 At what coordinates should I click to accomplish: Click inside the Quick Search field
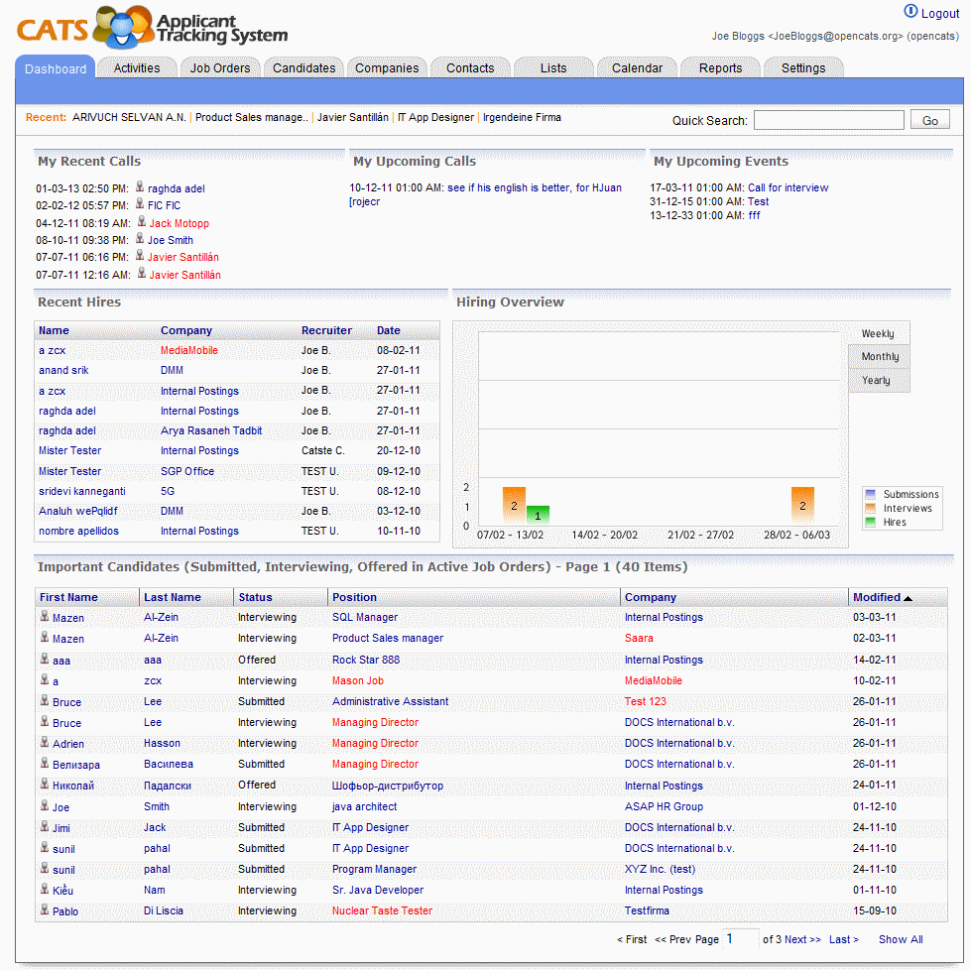tap(828, 119)
